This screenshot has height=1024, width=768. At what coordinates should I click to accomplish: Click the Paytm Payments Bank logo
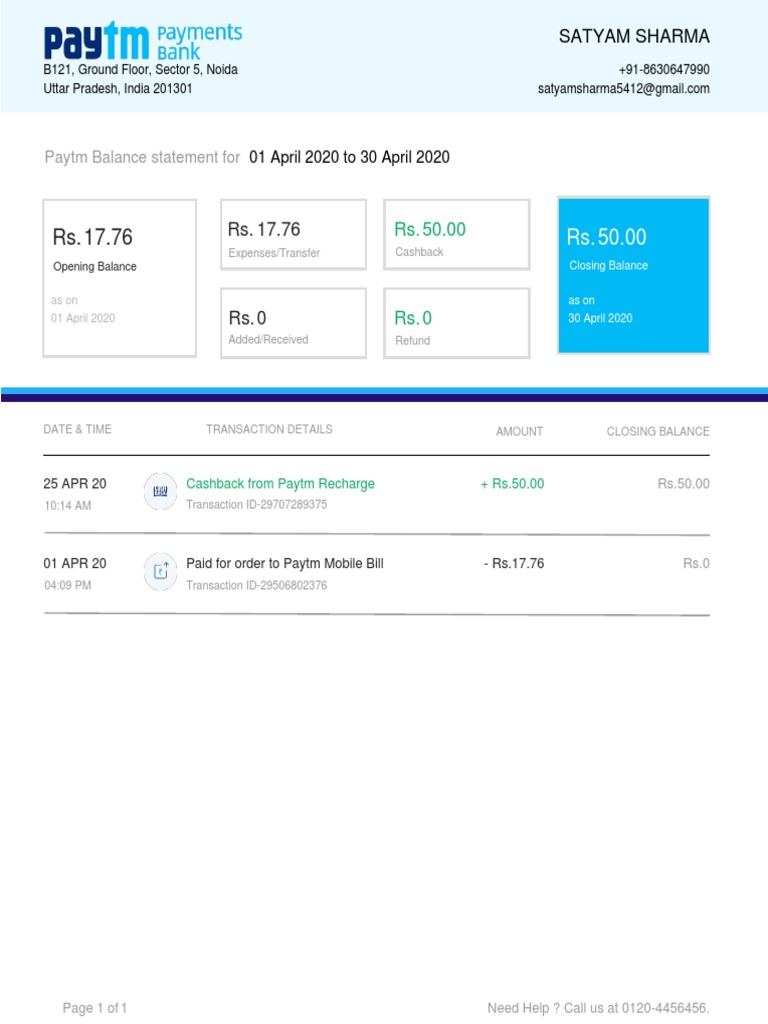click(142, 42)
